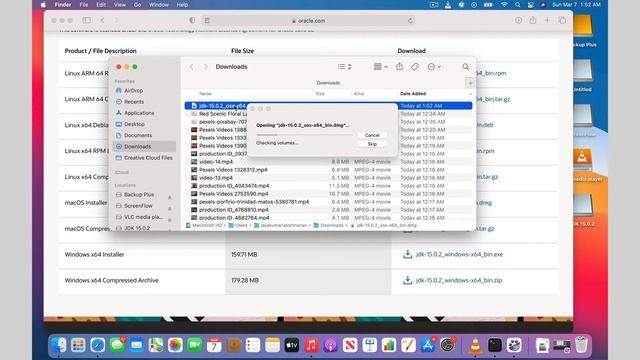This screenshot has height=360, width=640.
Task: Click Finder forward navigation arrow
Action: click(205, 67)
